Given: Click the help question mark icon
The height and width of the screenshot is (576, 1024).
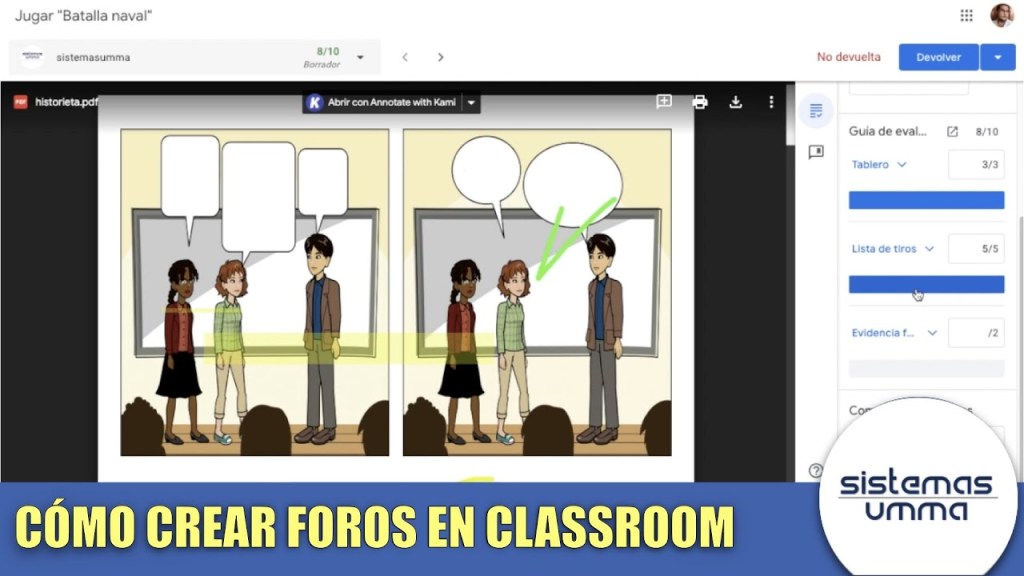Looking at the screenshot, I should click(x=816, y=470).
